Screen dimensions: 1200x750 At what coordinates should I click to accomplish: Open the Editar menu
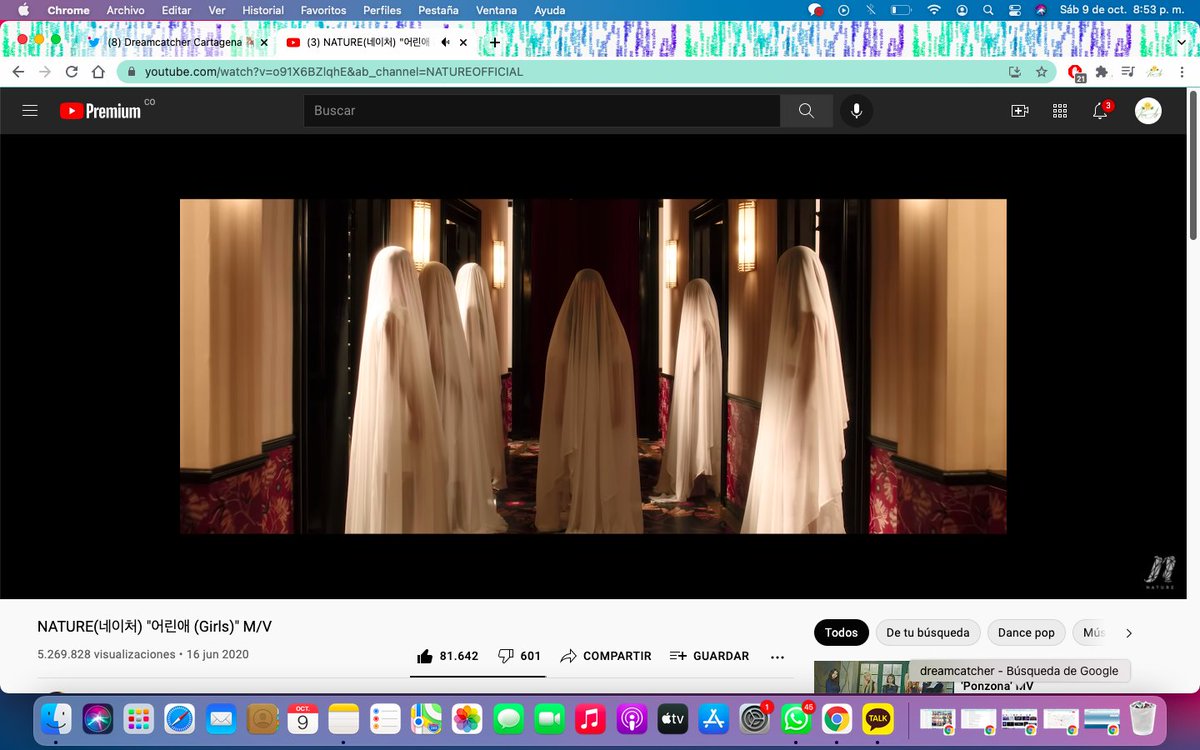pyautogui.click(x=176, y=10)
